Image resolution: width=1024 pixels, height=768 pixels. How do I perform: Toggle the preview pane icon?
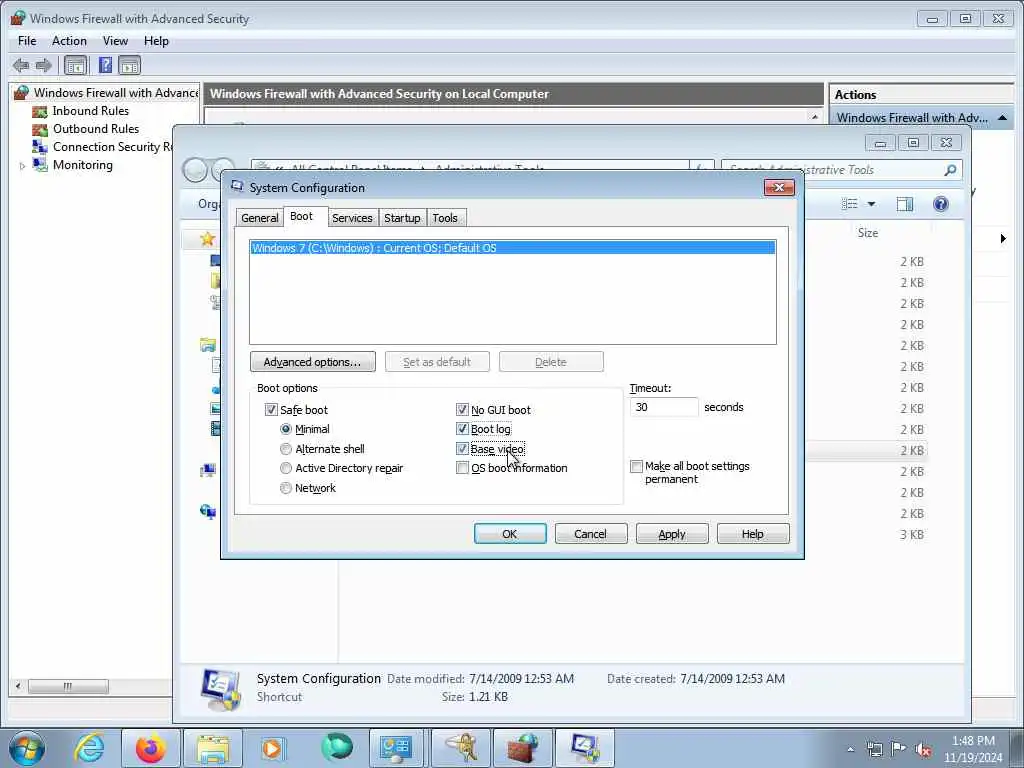coord(904,204)
